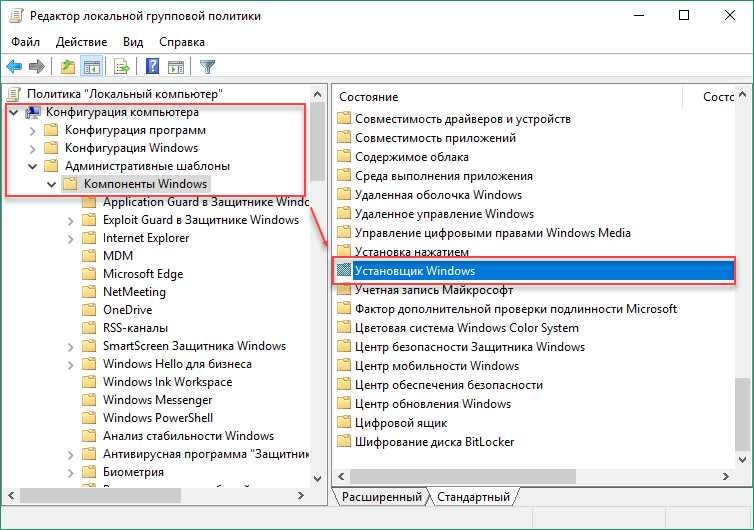This screenshot has height=530, width=754.
Task: Click the Group Policy Editor title bar icon
Action: click(x=16, y=15)
